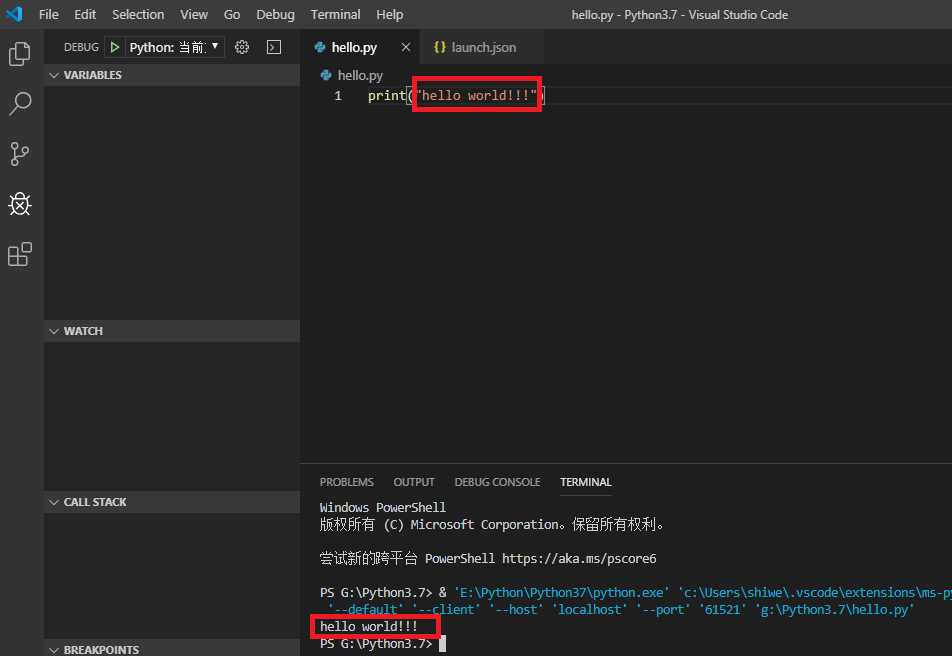Collapse the WATCH section
The image size is (952, 656).
(172, 331)
